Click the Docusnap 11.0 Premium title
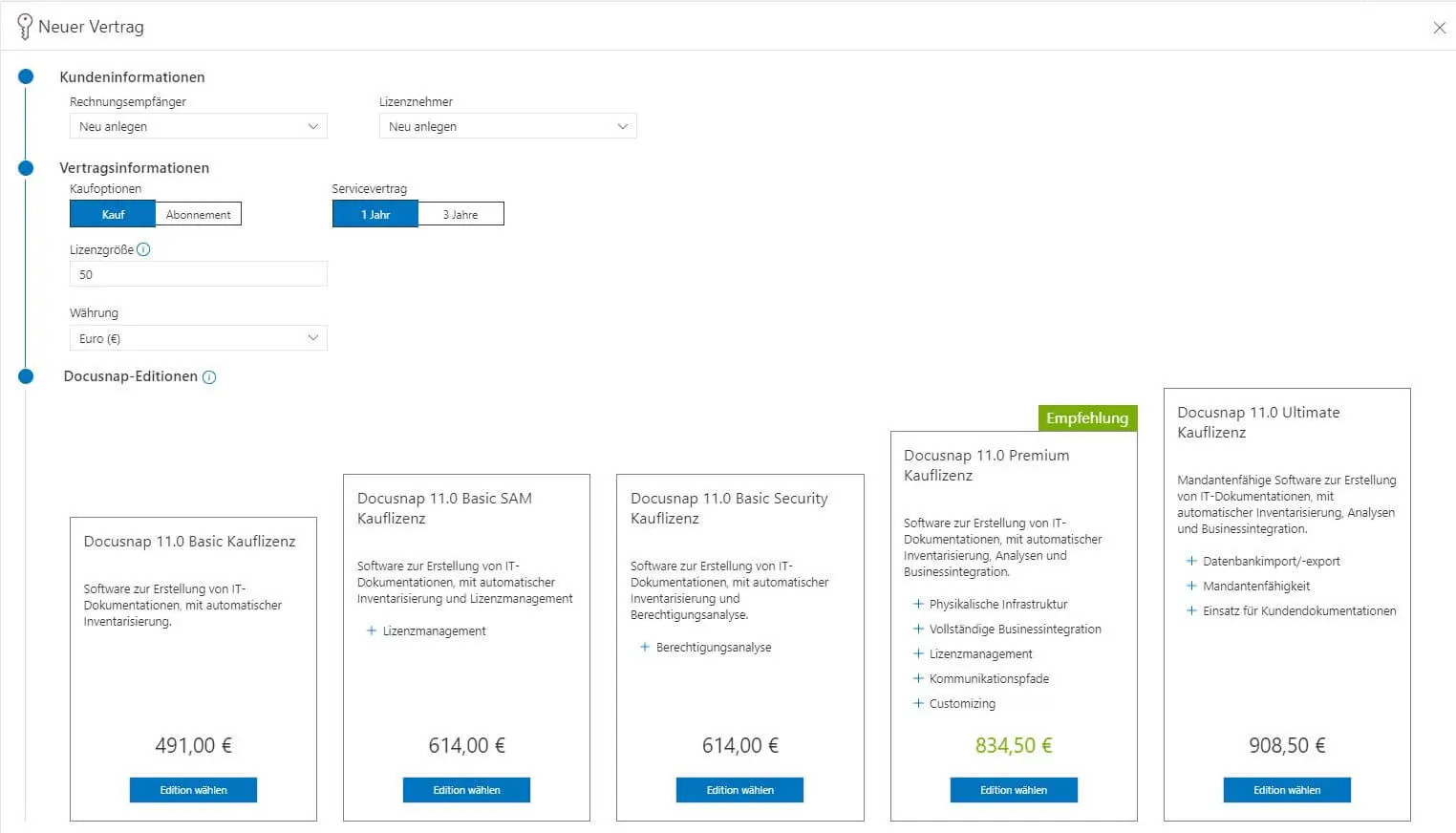This screenshot has height=833, width=1456. pyautogui.click(x=986, y=465)
